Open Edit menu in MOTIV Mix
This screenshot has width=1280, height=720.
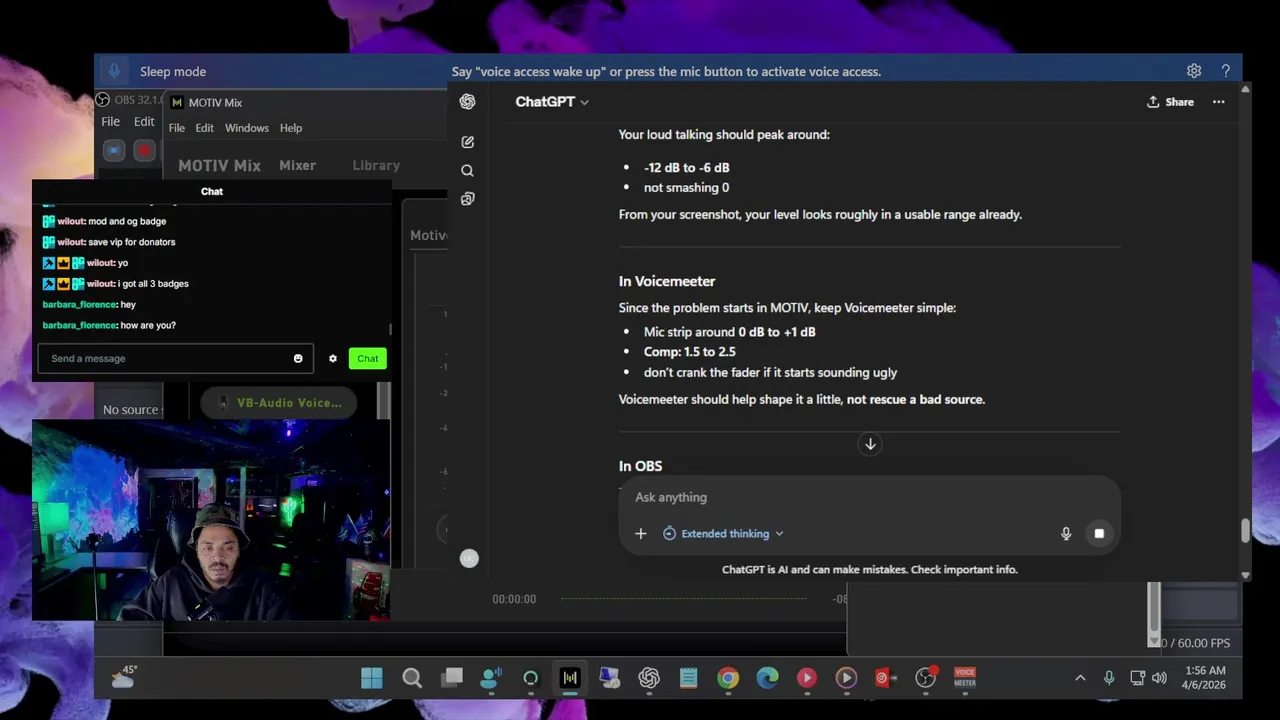point(204,128)
